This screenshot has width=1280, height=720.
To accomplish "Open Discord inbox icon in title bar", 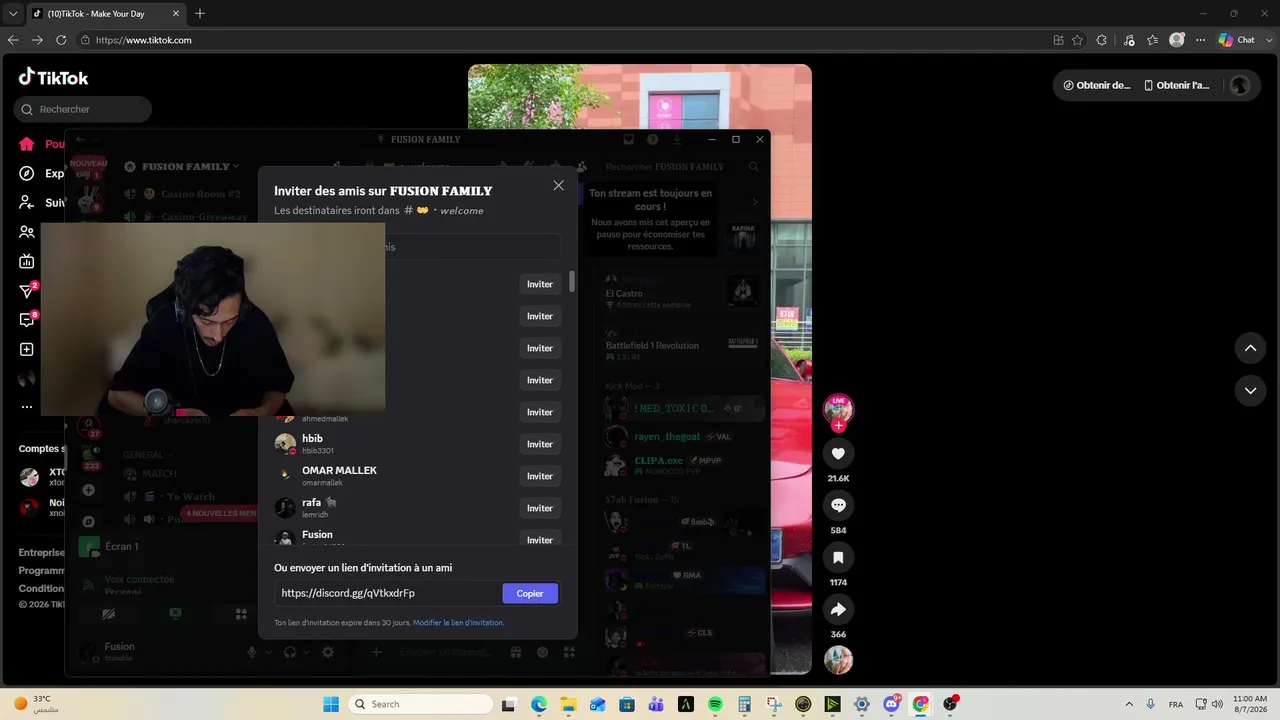I will pyautogui.click(x=628, y=140).
